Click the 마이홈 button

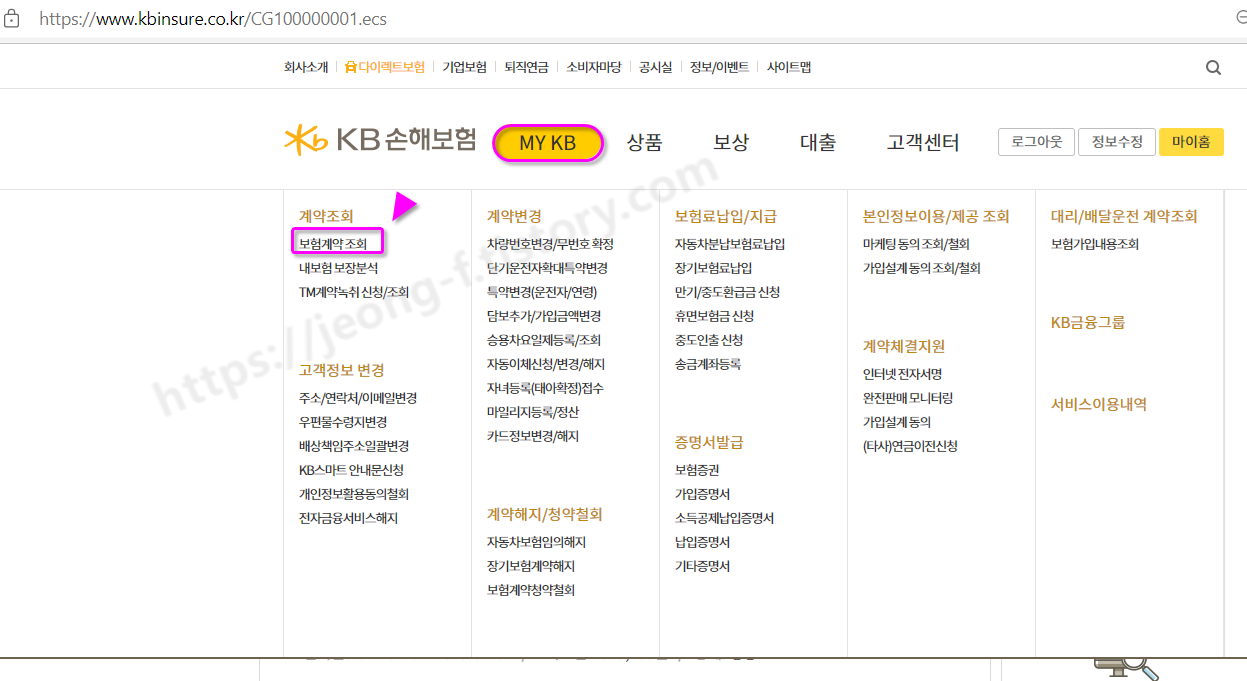pyautogui.click(x=1191, y=142)
